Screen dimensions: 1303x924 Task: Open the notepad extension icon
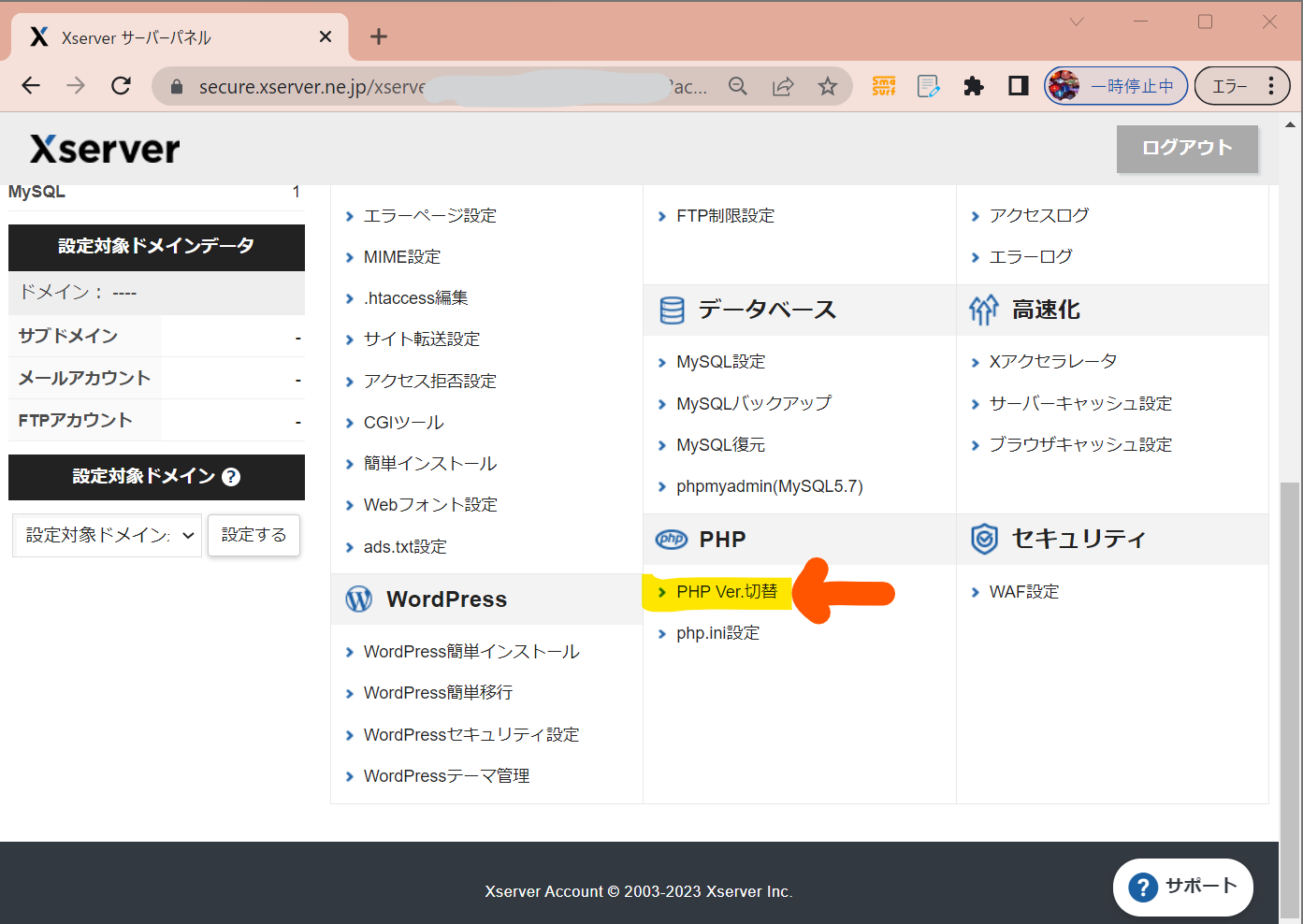tap(929, 86)
